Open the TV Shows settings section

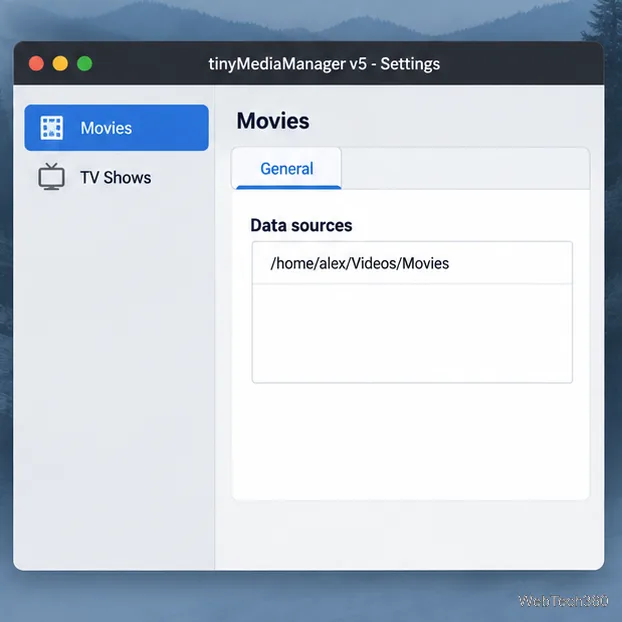[x=116, y=177]
